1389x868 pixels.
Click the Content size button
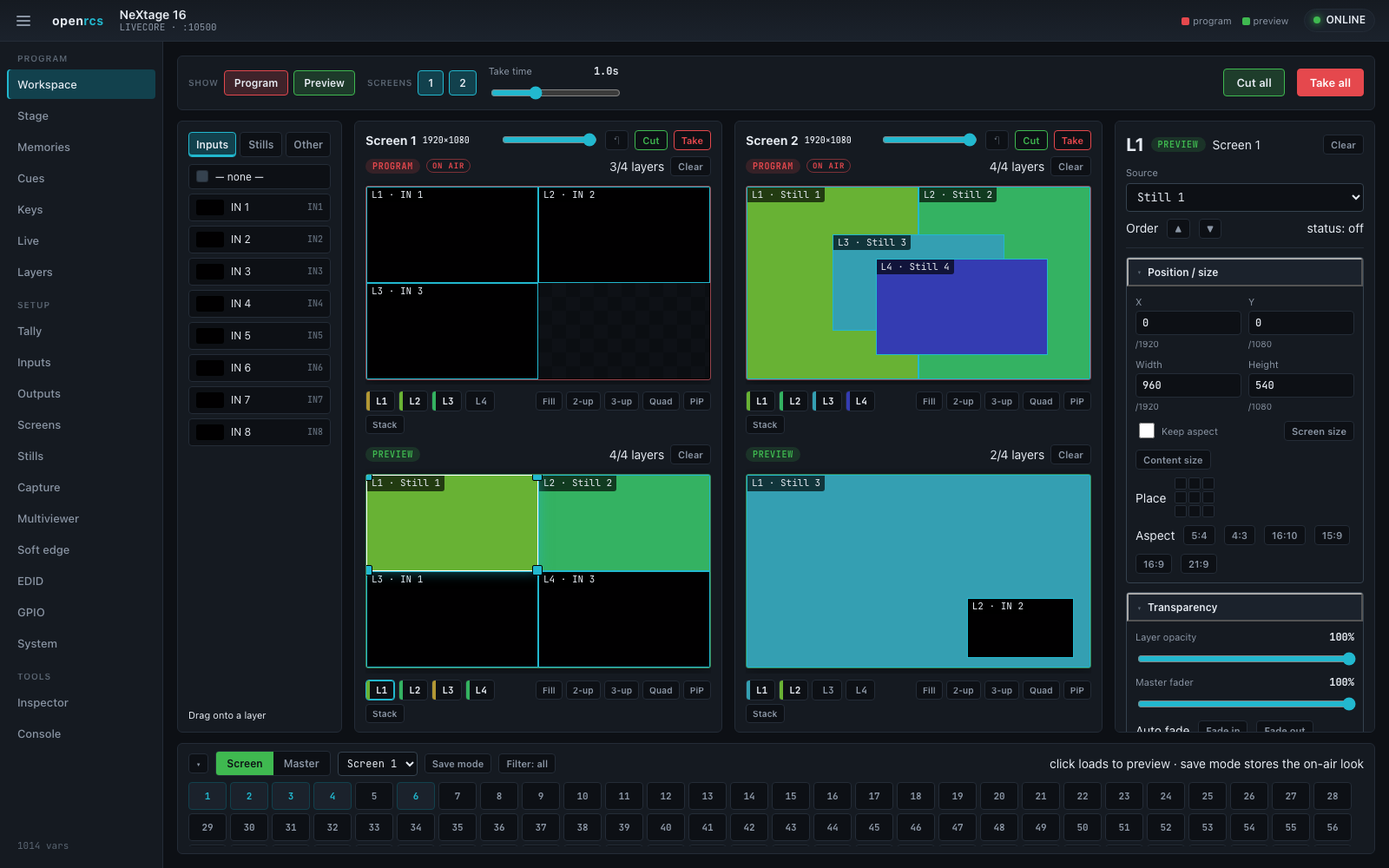(x=1173, y=460)
